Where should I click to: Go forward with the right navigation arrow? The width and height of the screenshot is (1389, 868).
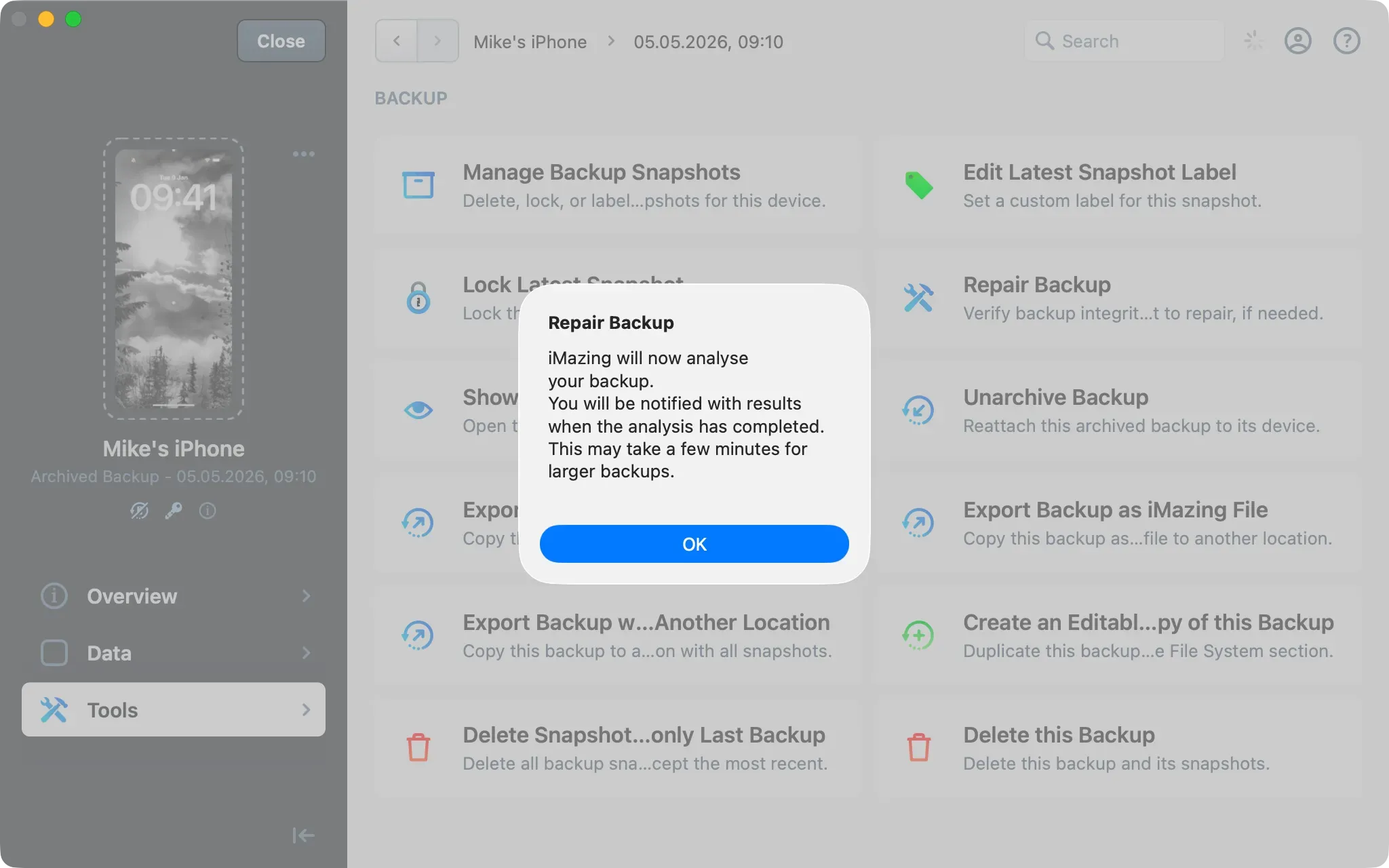pyautogui.click(x=437, y=41)
